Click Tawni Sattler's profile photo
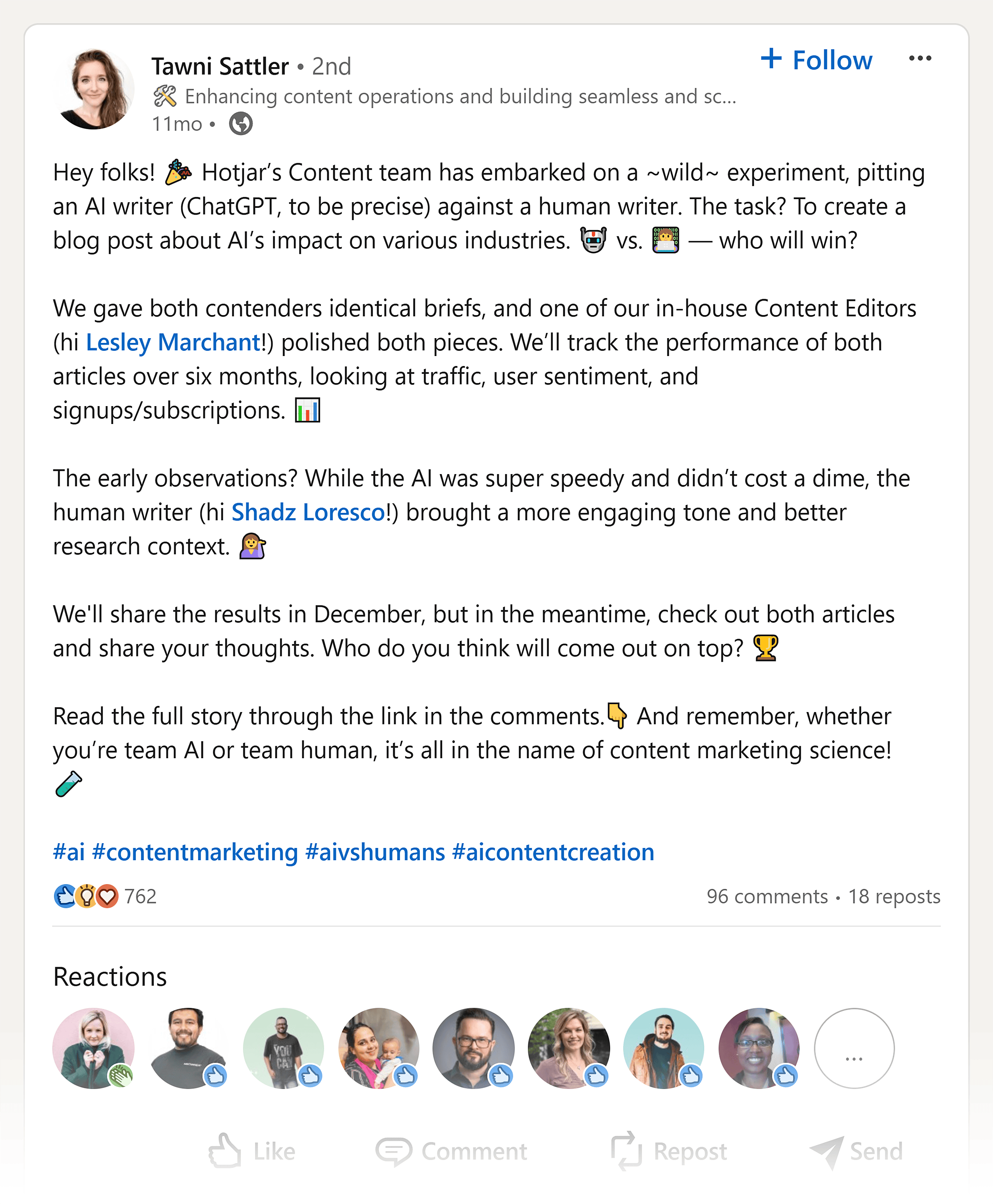Image resolution: width=993 pixels, height=1204 pixels. (94, 89)
